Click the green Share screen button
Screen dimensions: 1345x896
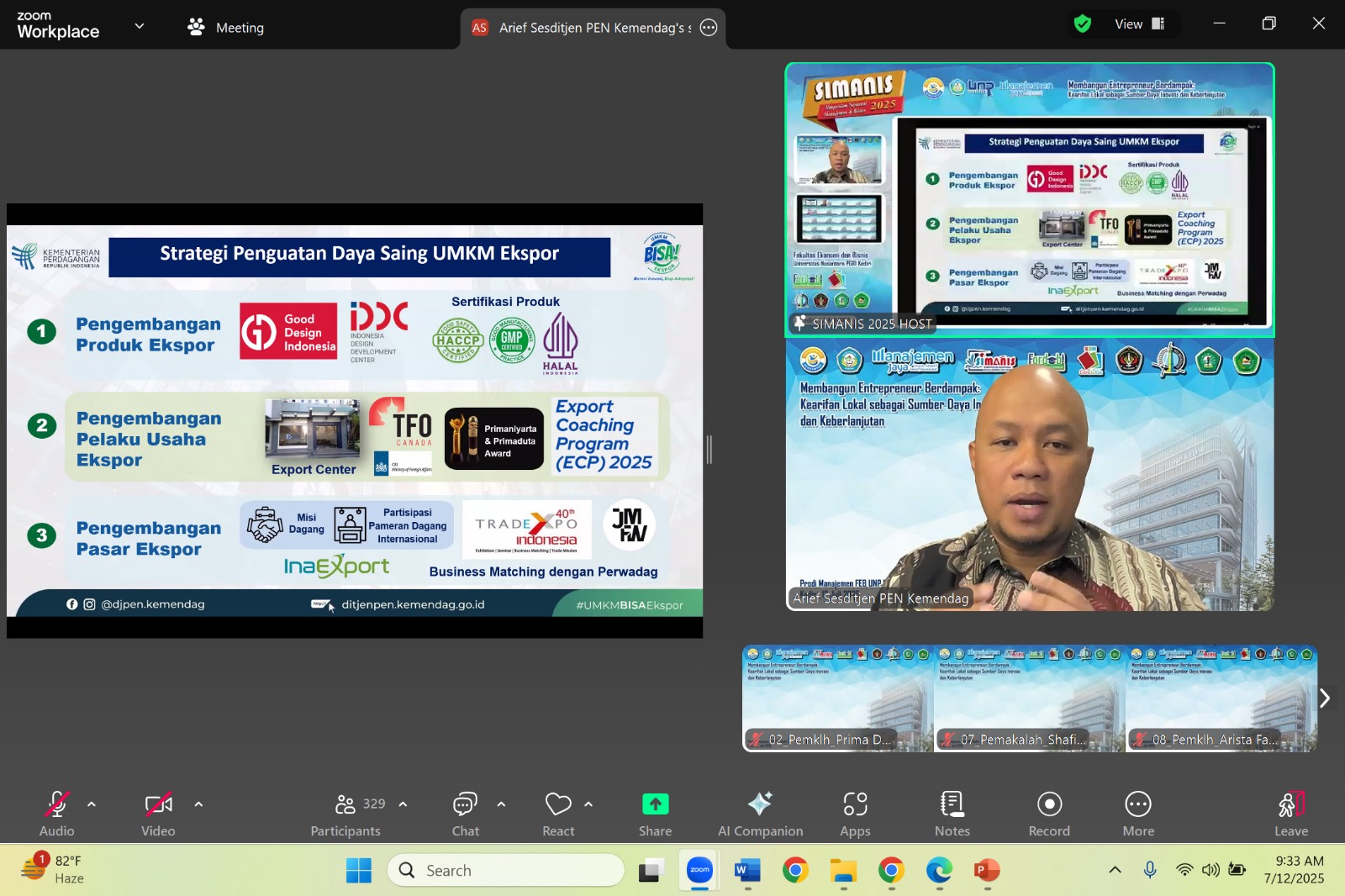[x=655, y=814]
